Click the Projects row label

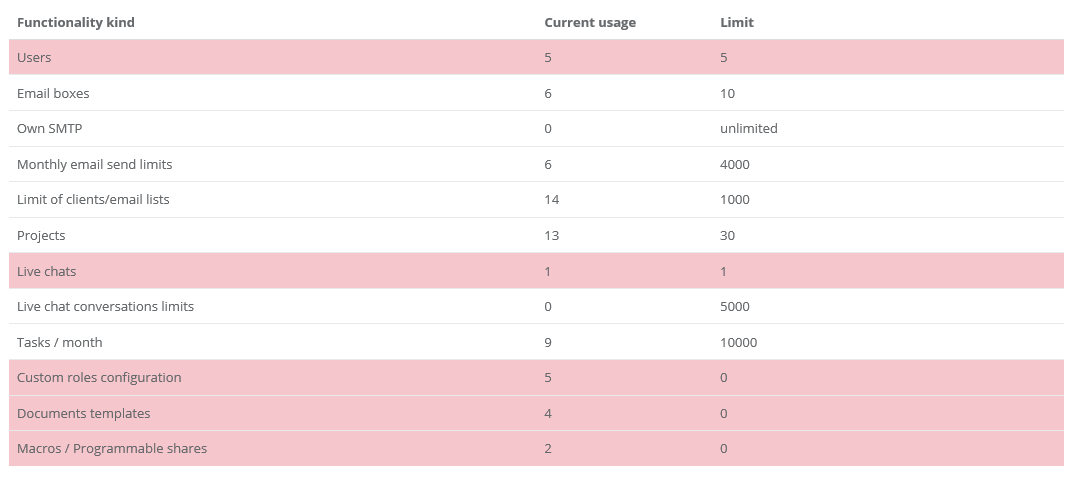[41, 235]
